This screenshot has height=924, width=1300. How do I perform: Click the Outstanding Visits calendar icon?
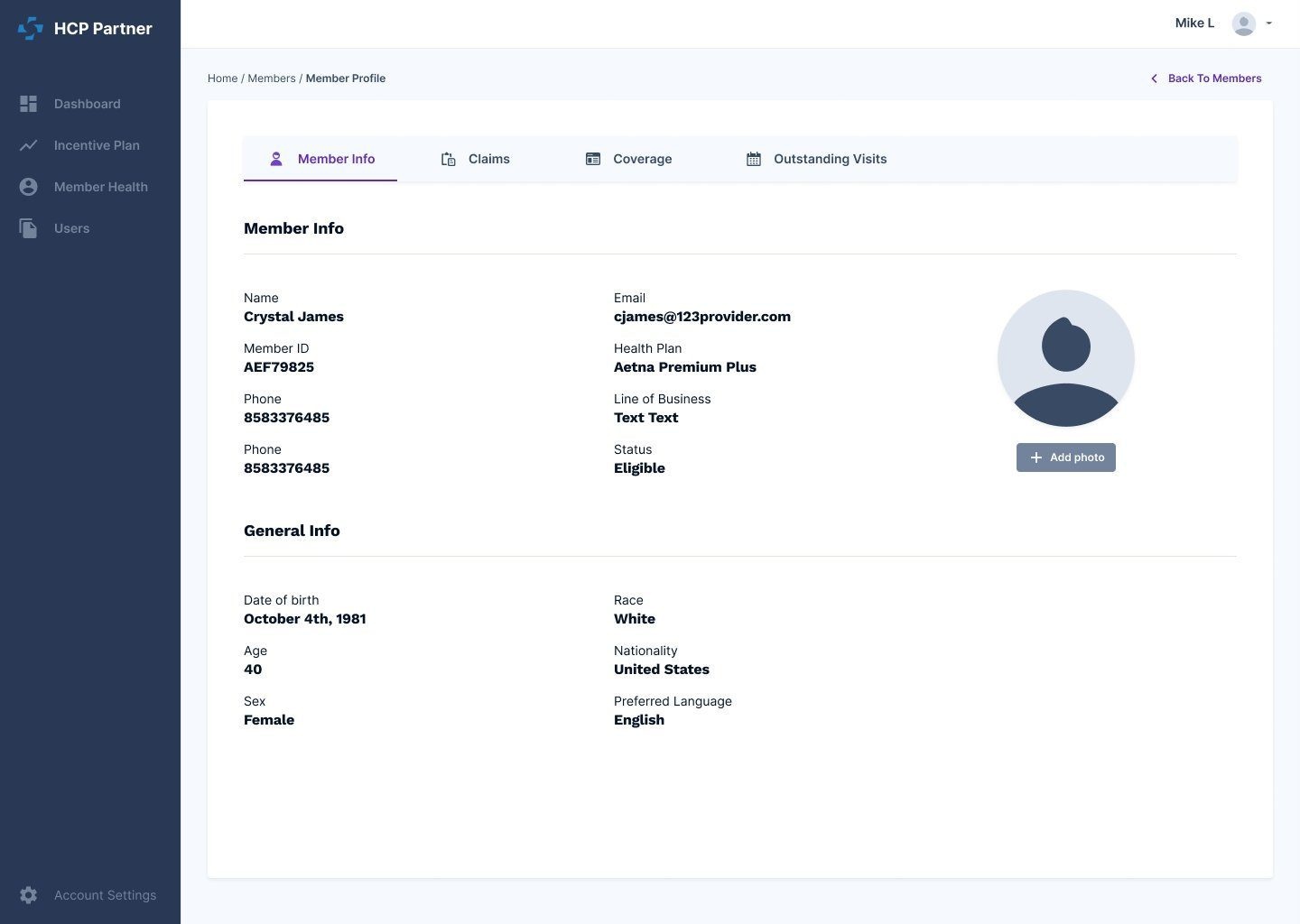(754, 159)
